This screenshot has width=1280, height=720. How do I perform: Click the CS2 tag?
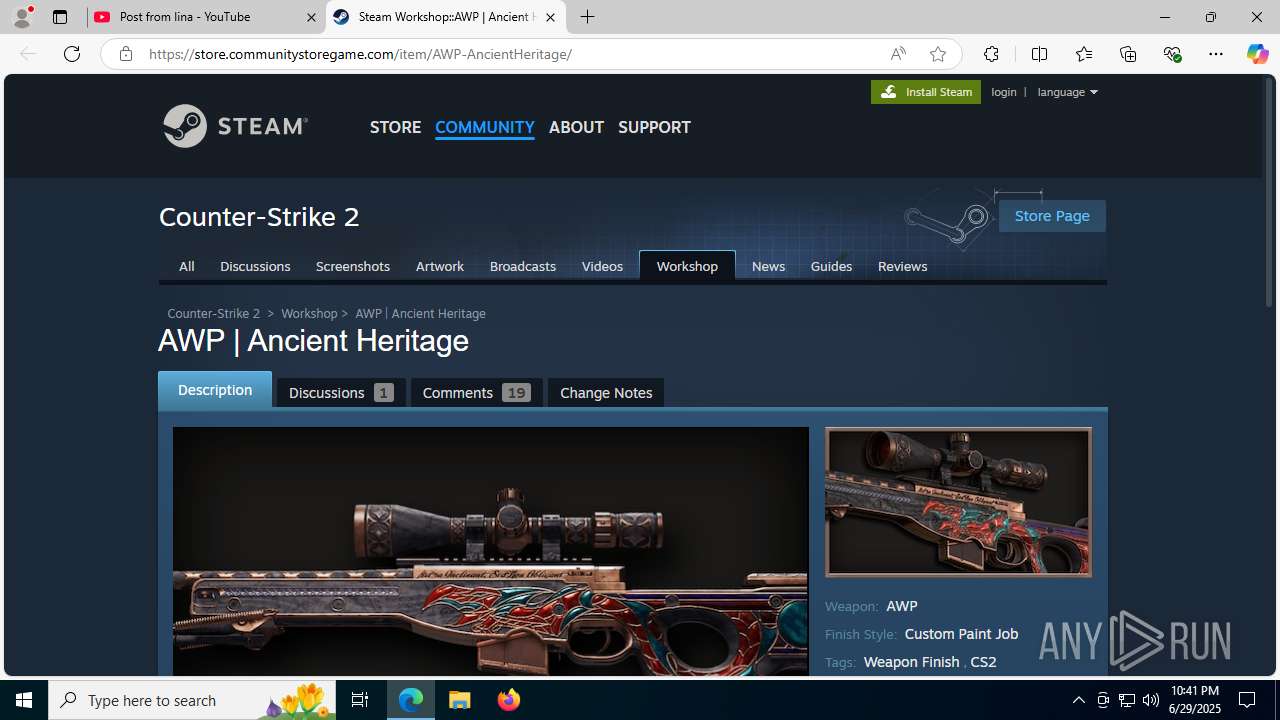[983, 662]
